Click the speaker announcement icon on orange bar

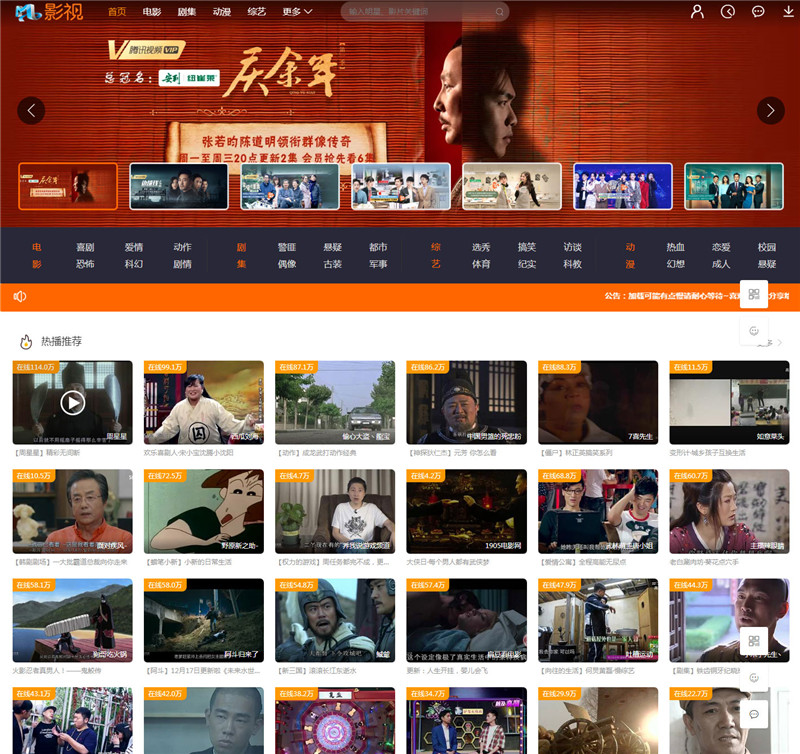(19, 297)
